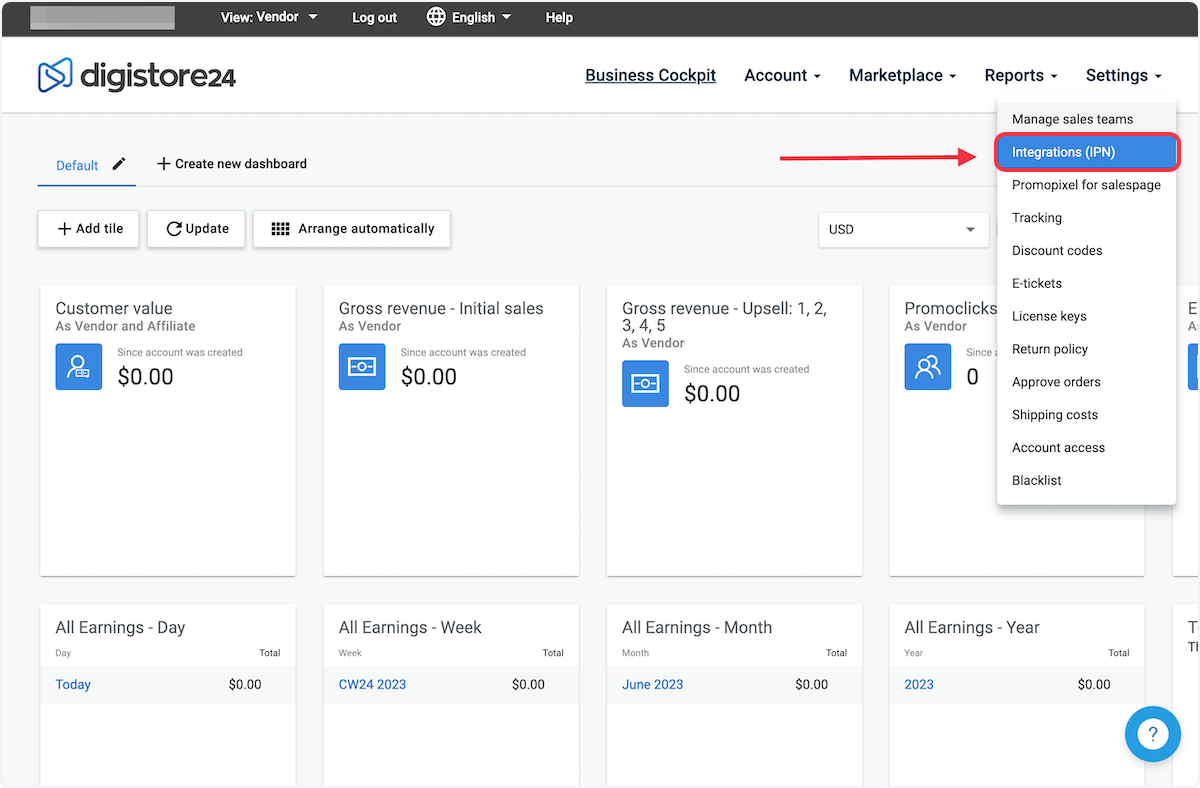Click the globe language icon
Viewport: 1200px width, 788px height.
point(436,17)
